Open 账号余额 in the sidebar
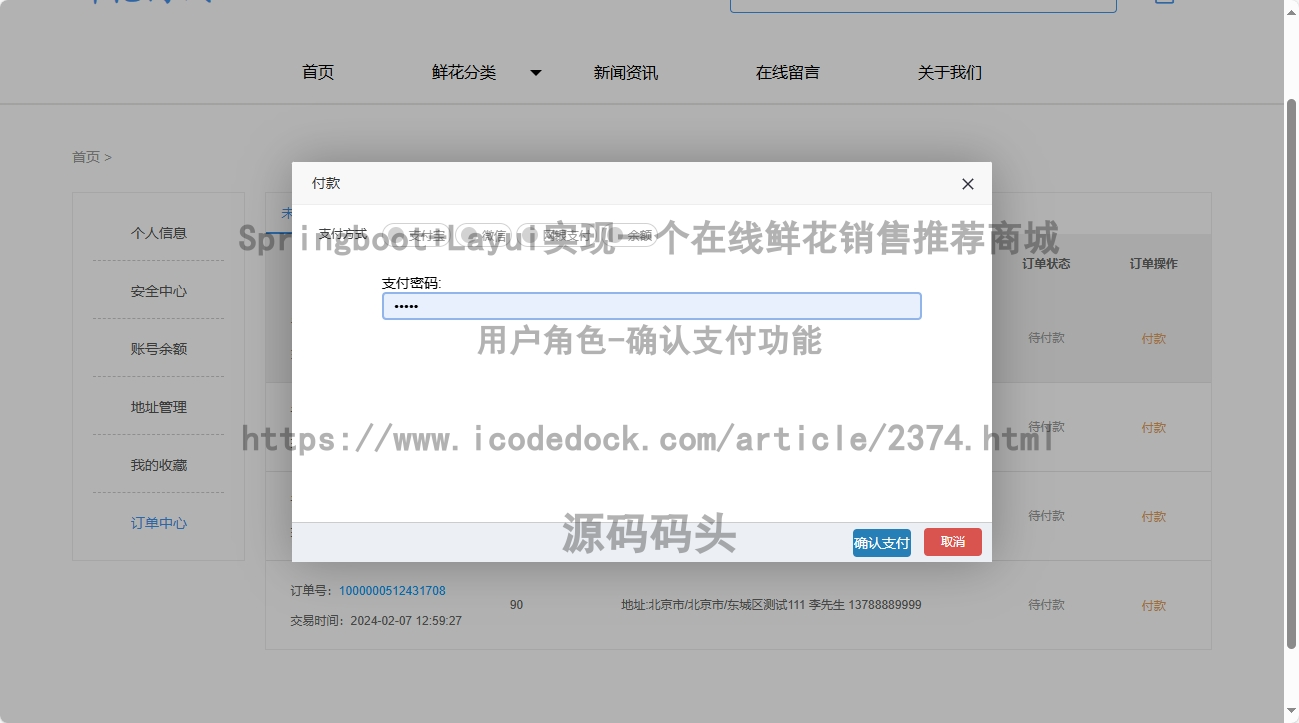 [x=159, y=349]
